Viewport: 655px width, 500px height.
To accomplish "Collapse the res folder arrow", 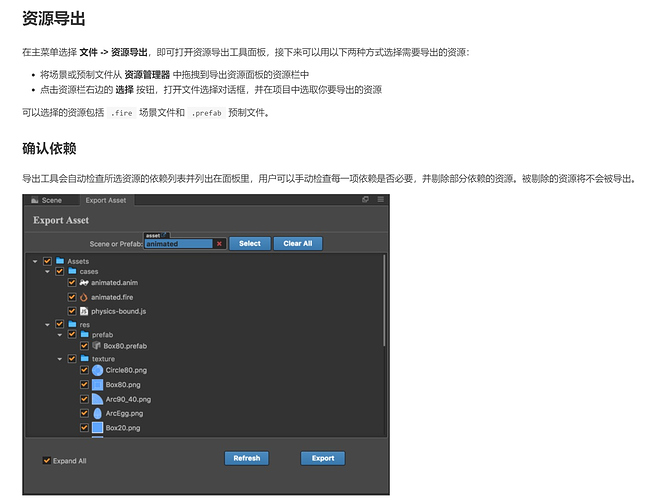I will (x=47, y=325).
